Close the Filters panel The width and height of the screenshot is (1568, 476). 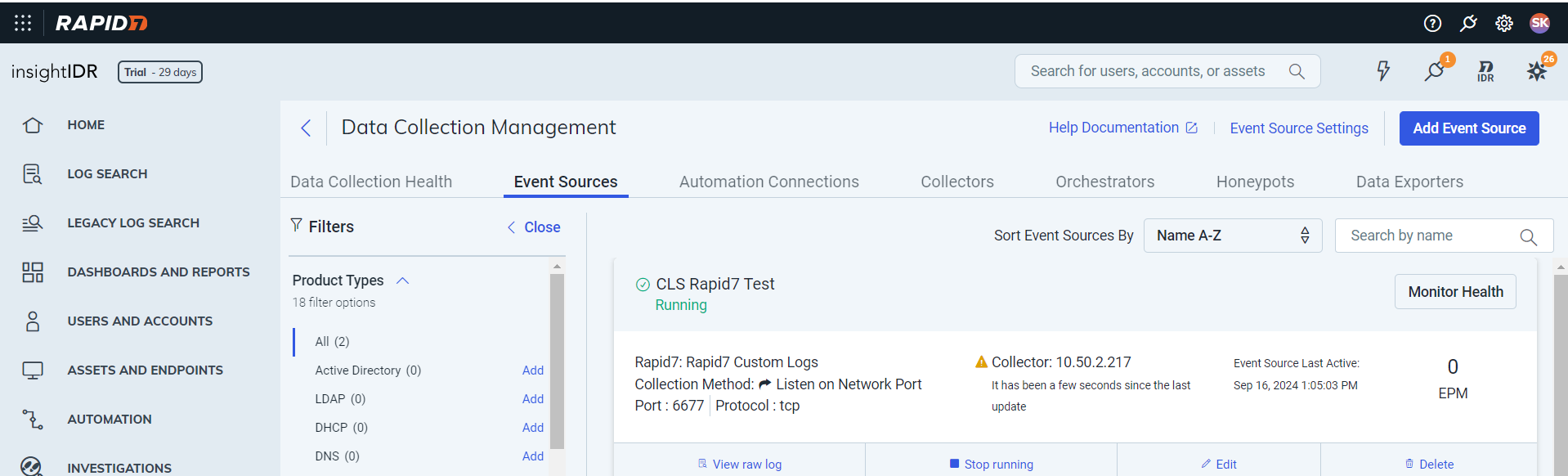[x=534, y=227]
